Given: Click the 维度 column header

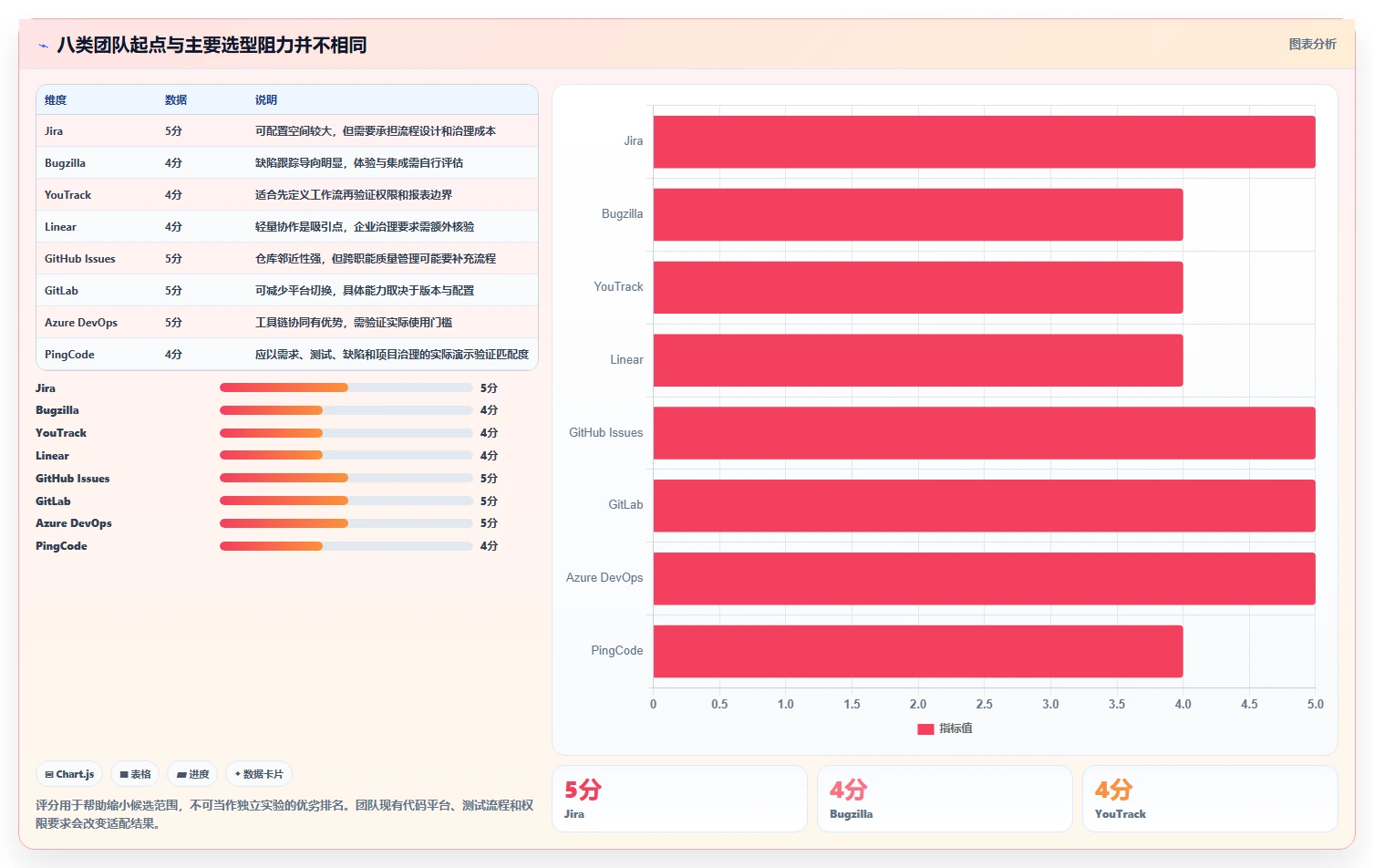Looking at the screenshot, I should [x=56, y=100].
